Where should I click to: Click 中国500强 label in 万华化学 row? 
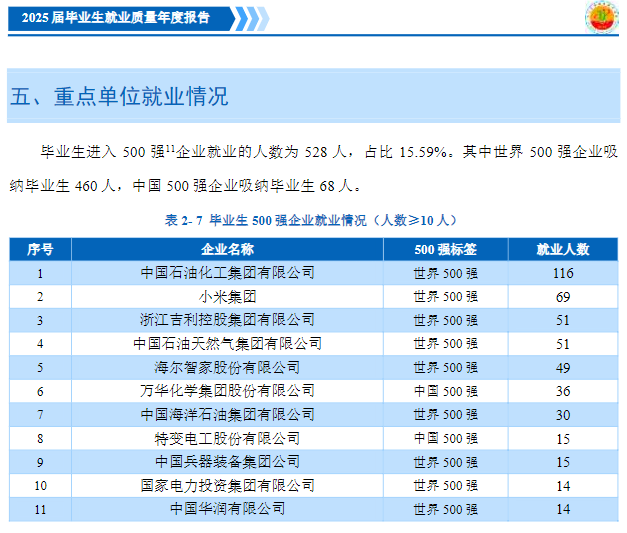click(x=446, y=391)
